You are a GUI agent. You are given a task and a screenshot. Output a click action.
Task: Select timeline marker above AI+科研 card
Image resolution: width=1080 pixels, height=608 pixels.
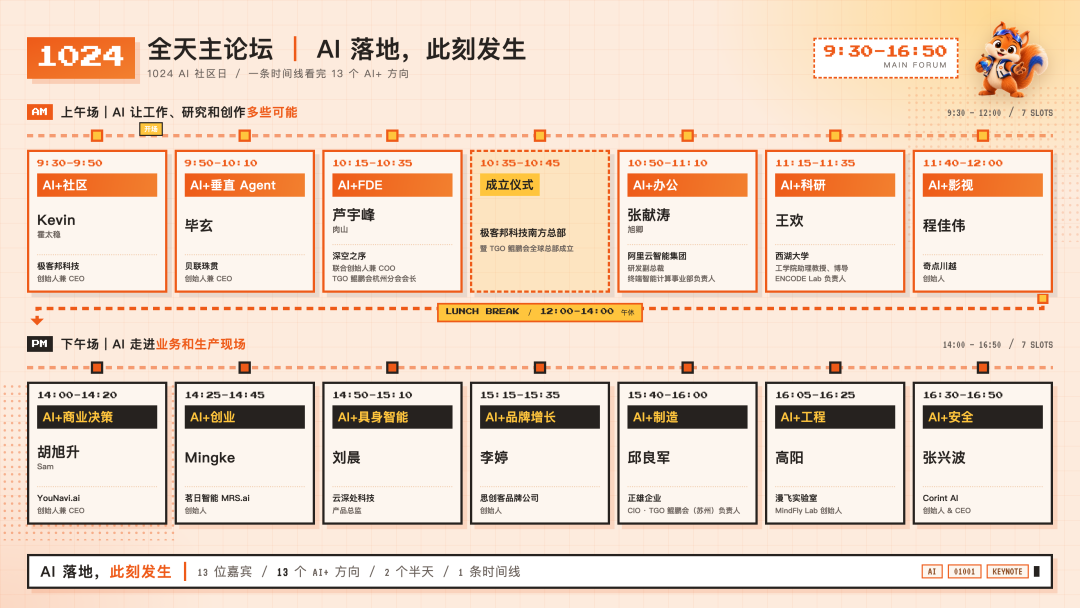[835, 136]
